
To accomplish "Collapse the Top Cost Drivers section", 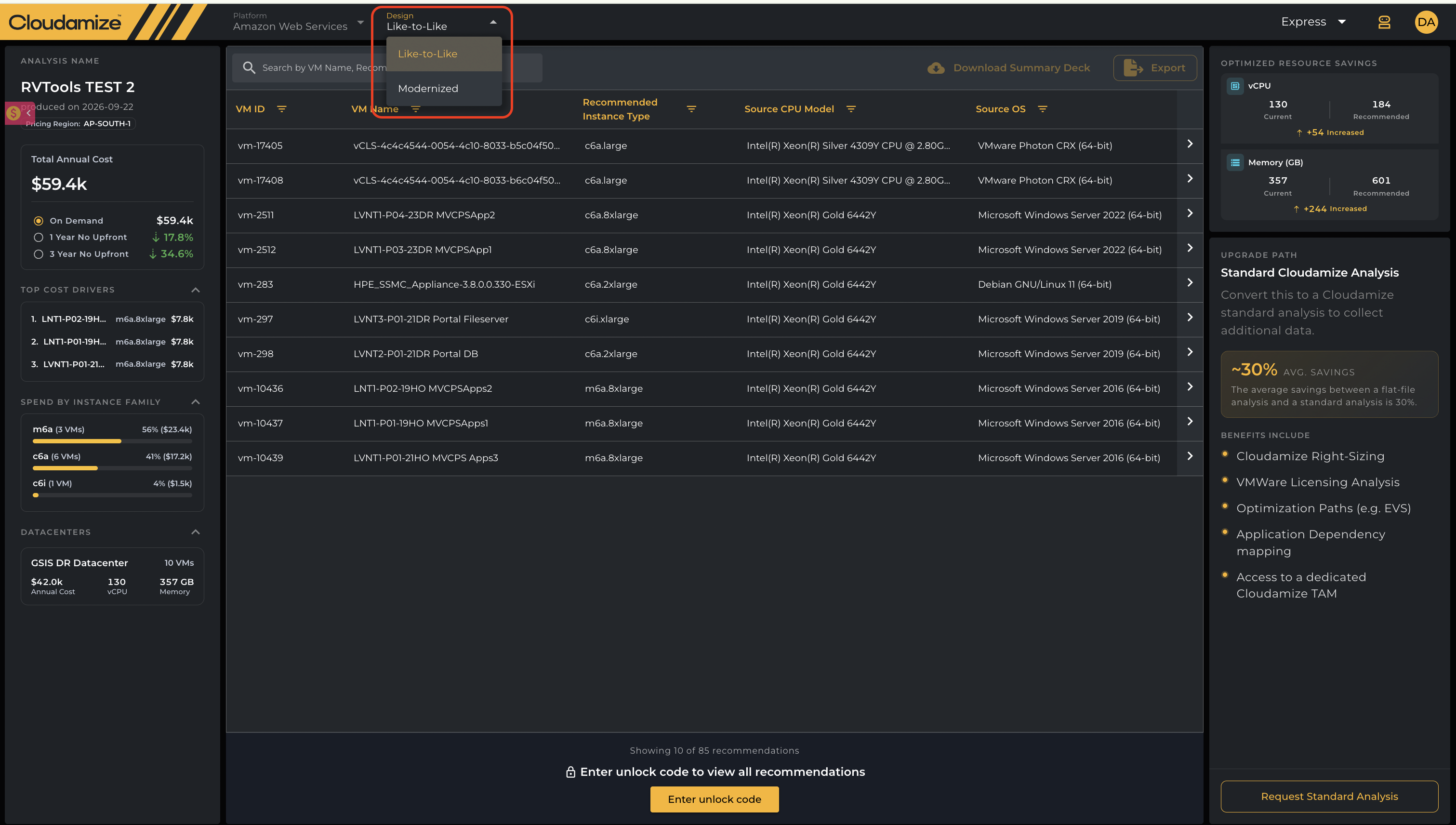I will click(x=196, y=290).
